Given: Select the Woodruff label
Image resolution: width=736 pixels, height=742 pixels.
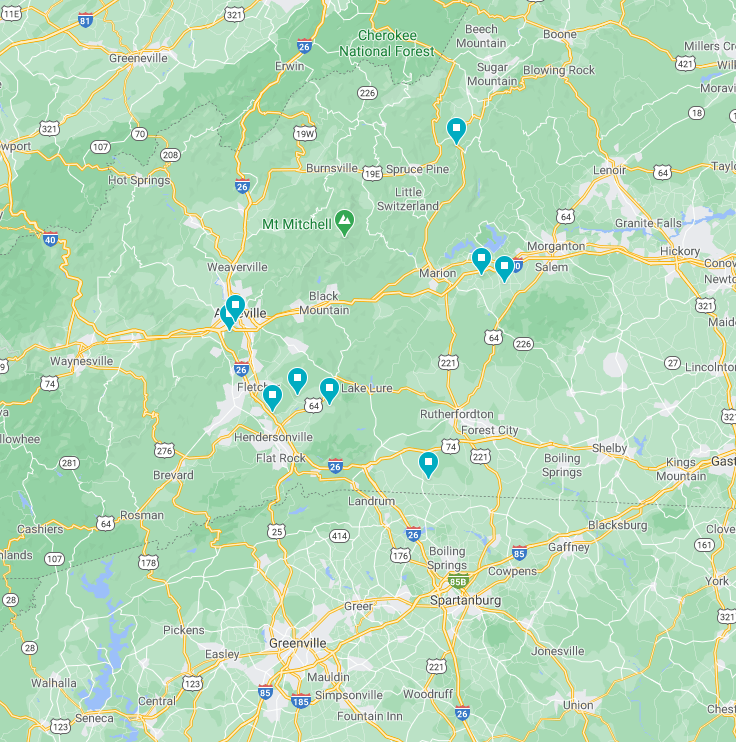Looking at the screenshot, I should 428,694.
